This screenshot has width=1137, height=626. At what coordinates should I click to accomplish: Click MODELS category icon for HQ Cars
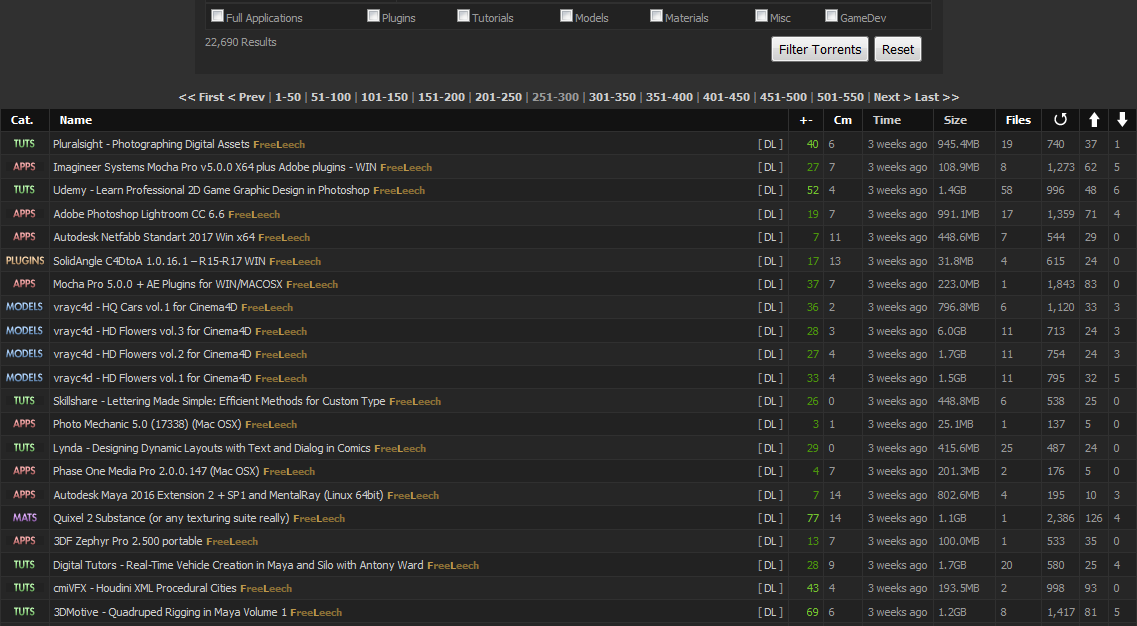[x=25, y=307]
